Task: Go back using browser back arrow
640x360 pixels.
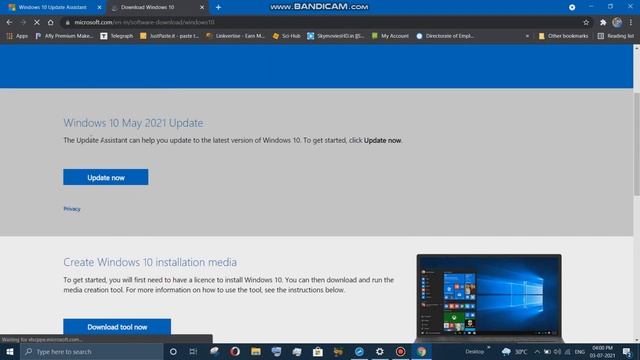Action: 9,22
